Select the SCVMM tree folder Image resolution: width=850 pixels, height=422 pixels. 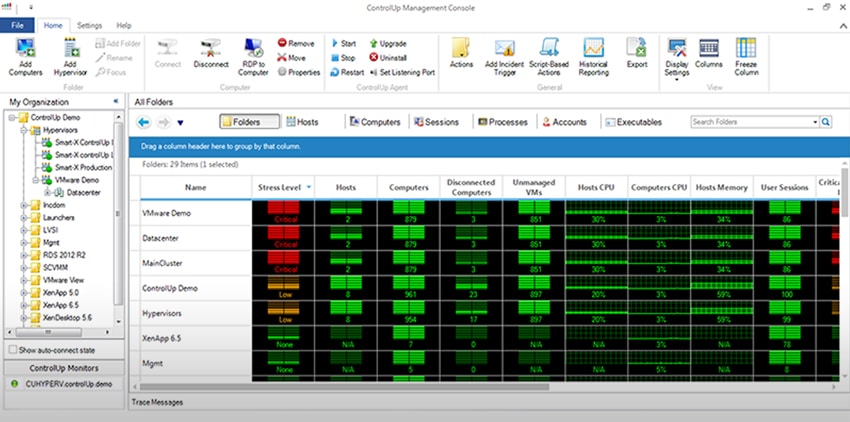(56, 267)
